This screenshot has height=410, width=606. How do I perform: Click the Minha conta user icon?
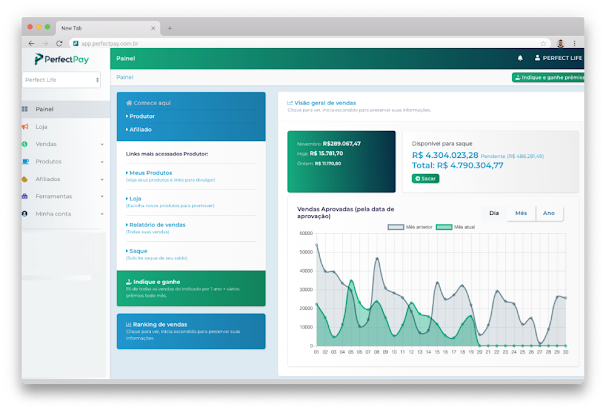[25, 214]
